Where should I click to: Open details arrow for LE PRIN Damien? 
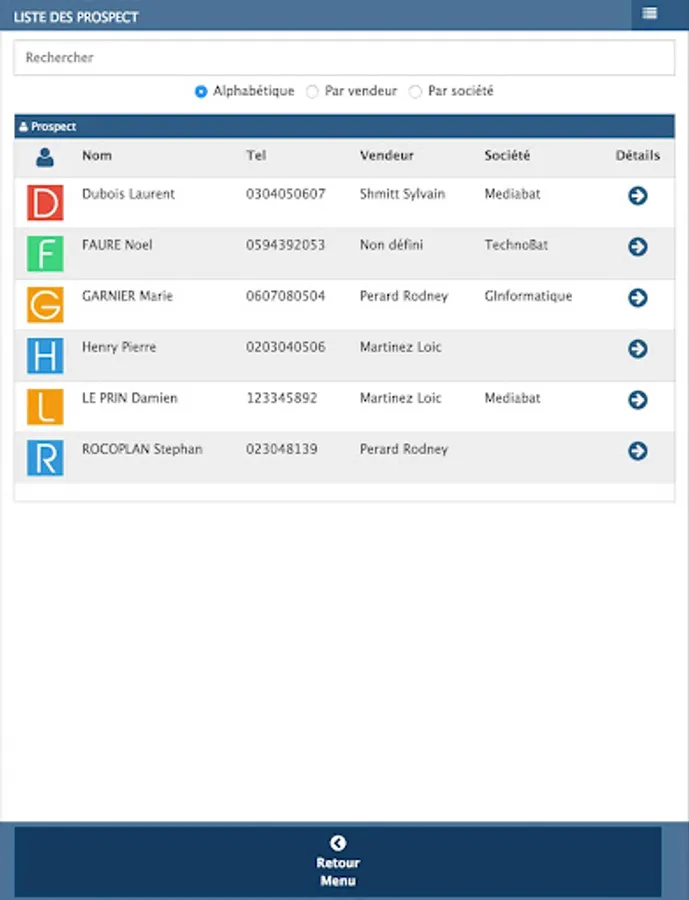pos(637,400)
